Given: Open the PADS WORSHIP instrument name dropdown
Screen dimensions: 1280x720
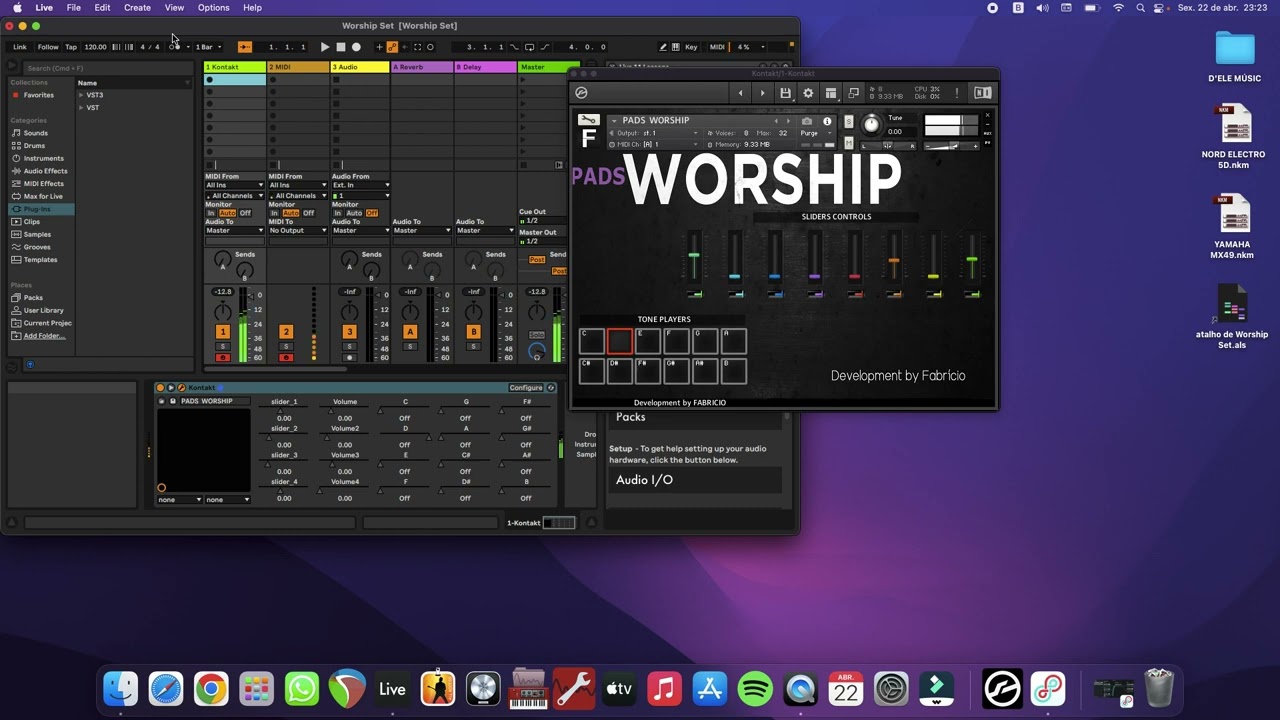Looking at the screenshot, I should click(615, 121).
